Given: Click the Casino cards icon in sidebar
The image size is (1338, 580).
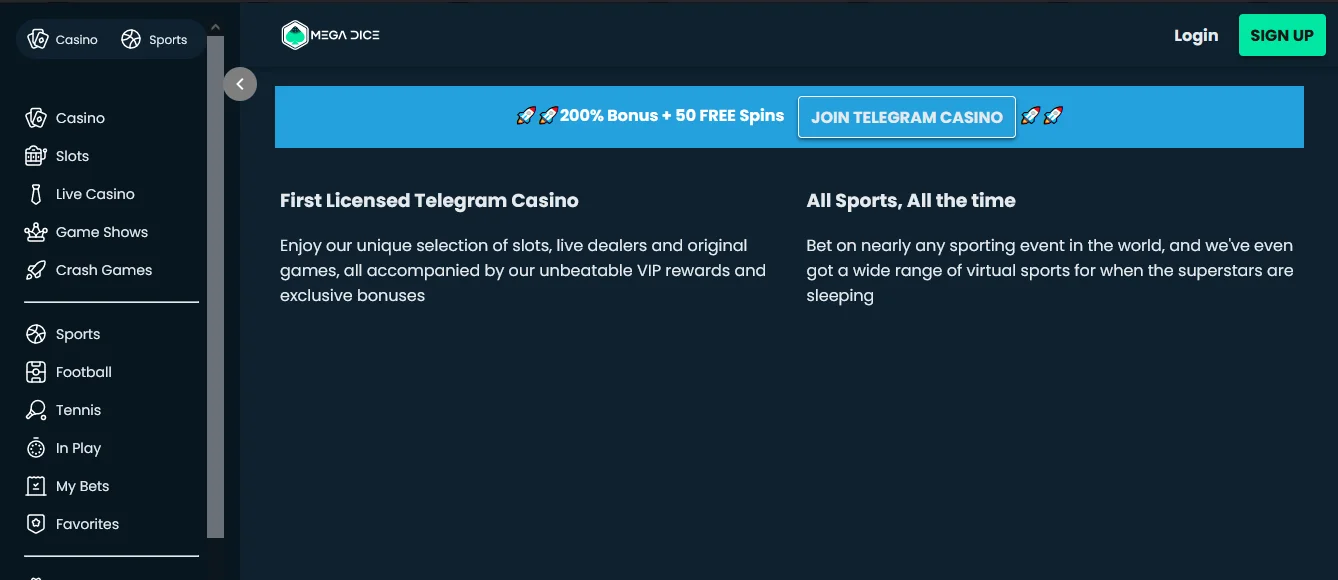Looking at the screenshot, I should pos(36,118).
